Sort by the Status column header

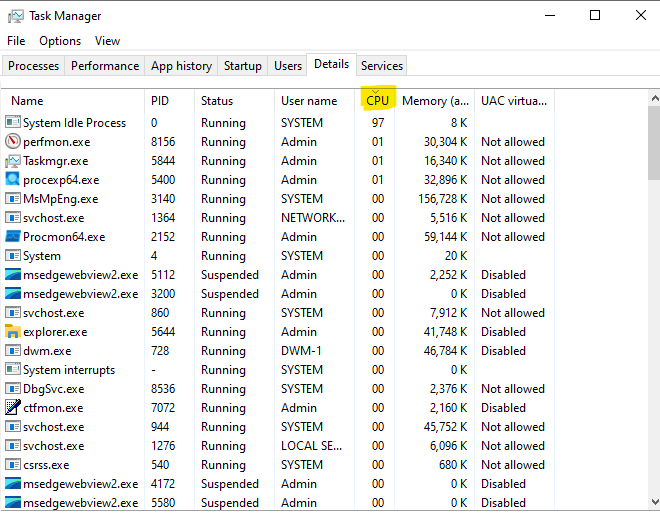tap(234, 101)
